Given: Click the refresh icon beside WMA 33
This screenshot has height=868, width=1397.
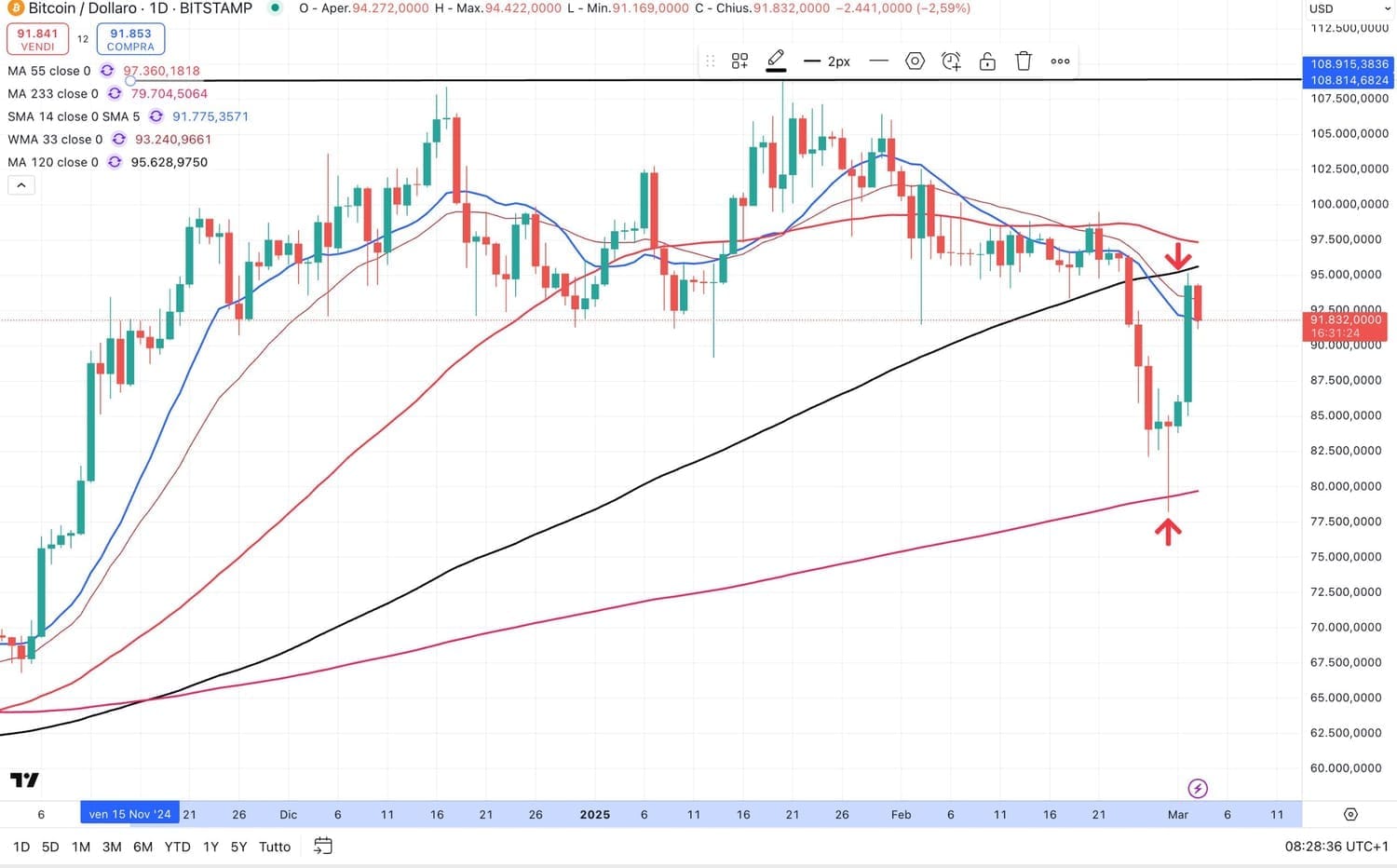Looking at the screenshot, I should (x=118, y=140).
